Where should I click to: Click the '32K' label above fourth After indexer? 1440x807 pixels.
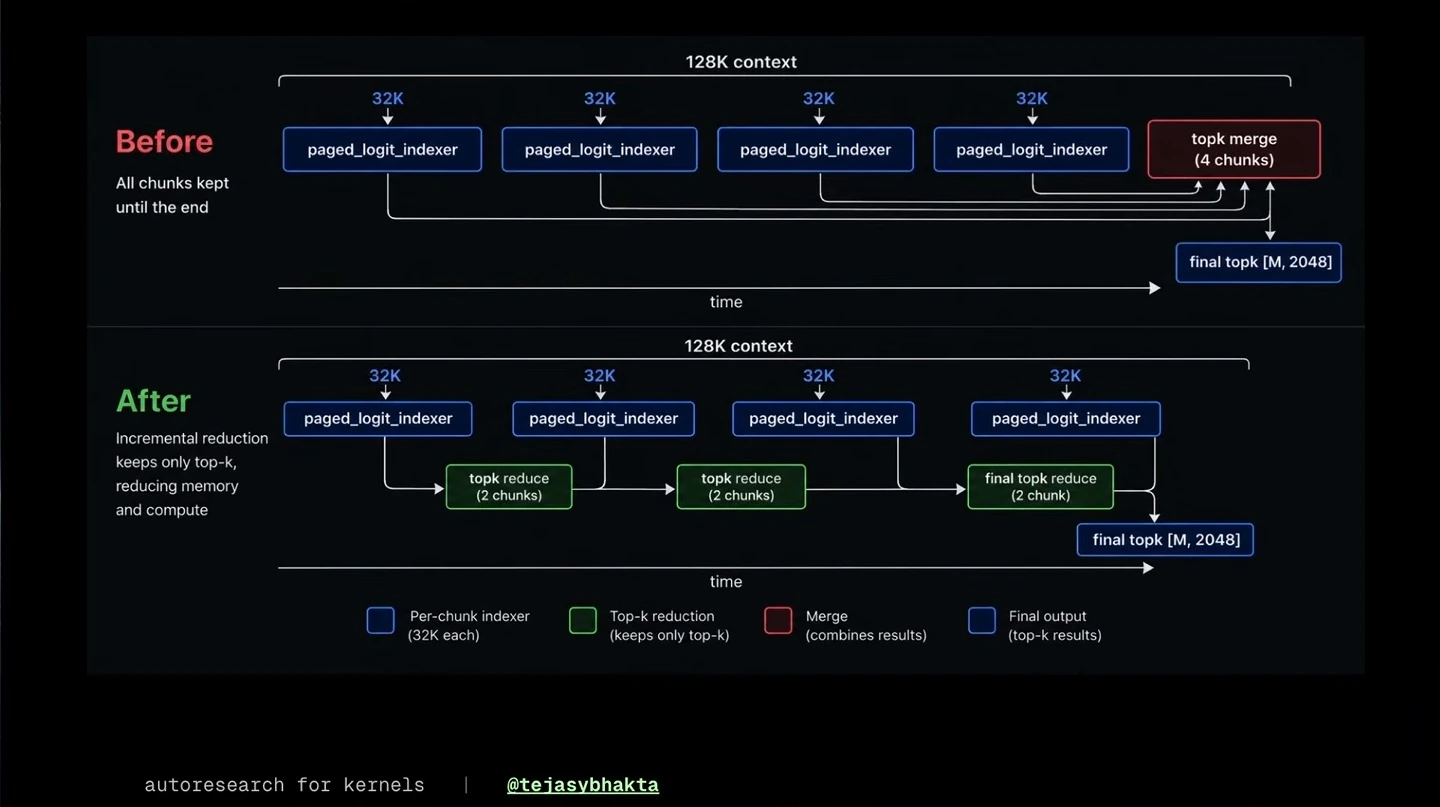pyautogui.click(x=1065, y=376)
